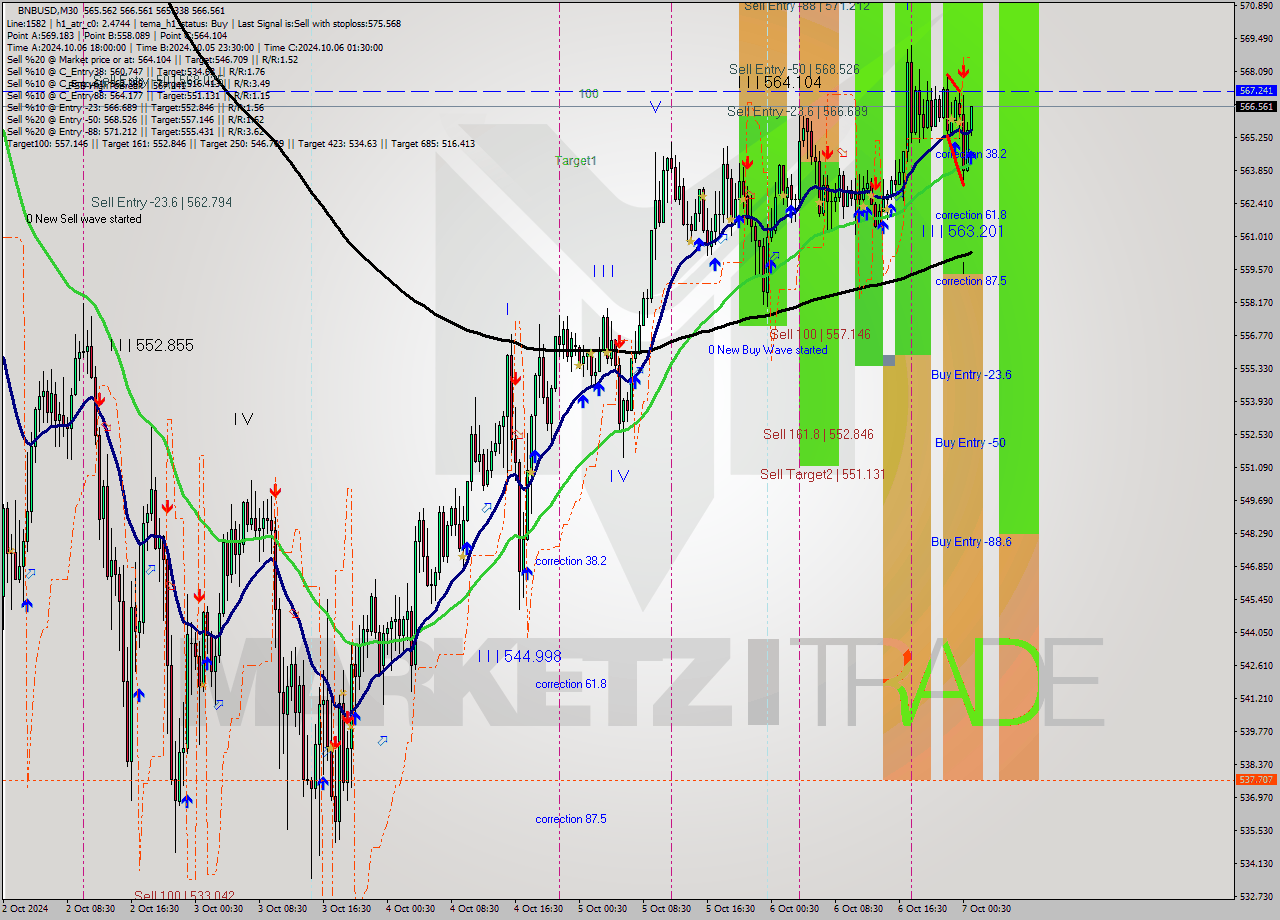
Task: Select the 'Buy Entry -88.6' label
Action: pyautogui.click(x=971, y=541)
